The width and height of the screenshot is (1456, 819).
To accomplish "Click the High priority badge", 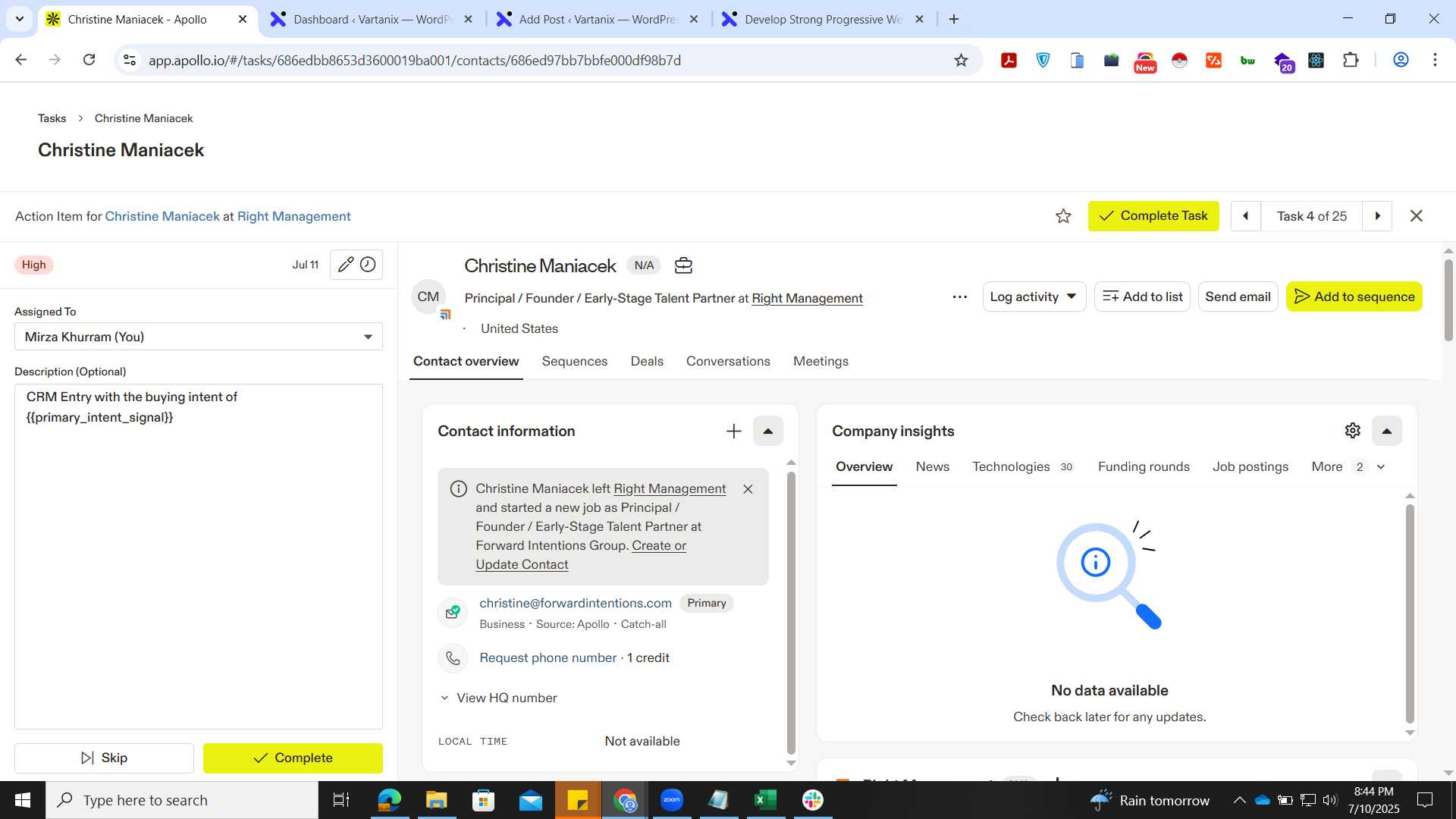I will (x=33, y=265).
